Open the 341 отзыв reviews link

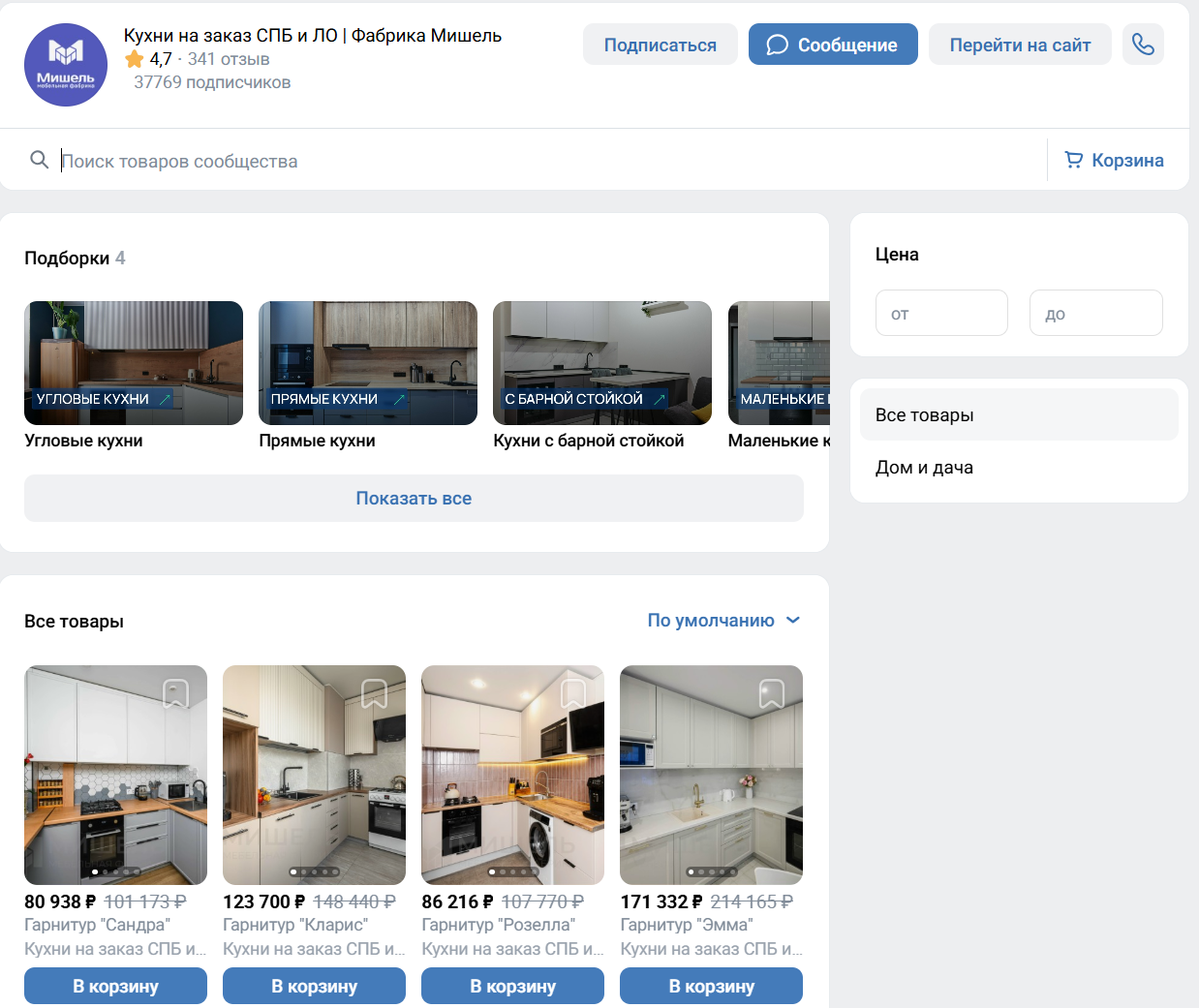point(229,59)
